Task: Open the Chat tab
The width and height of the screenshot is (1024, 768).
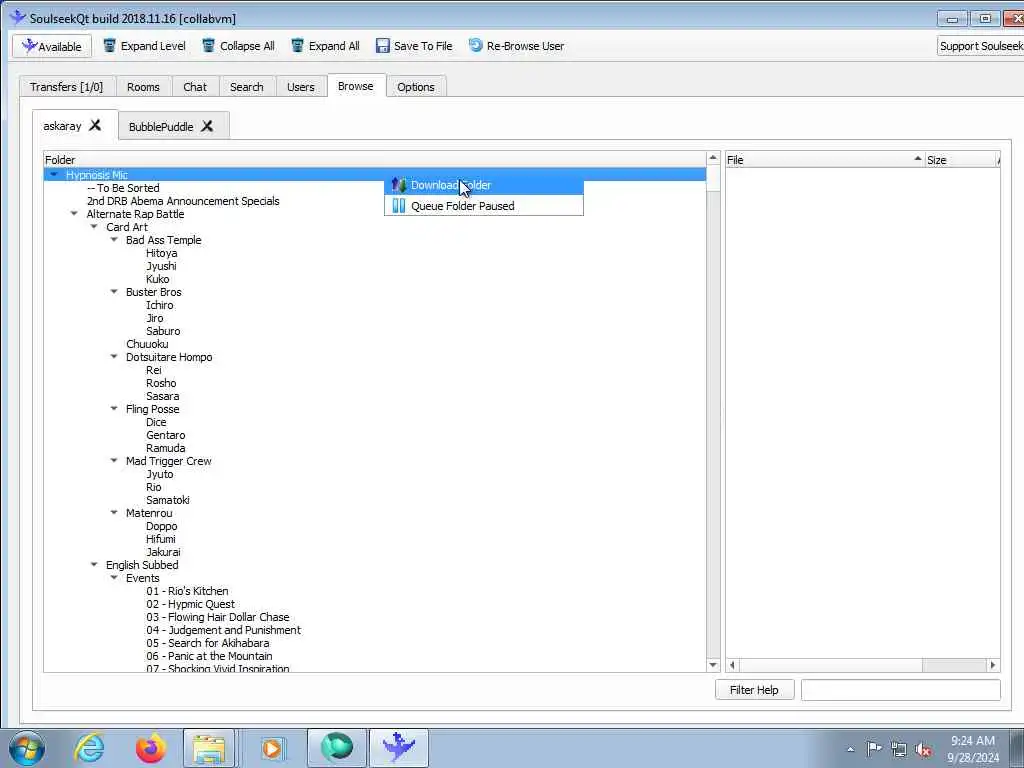Action: click(195, 87)
